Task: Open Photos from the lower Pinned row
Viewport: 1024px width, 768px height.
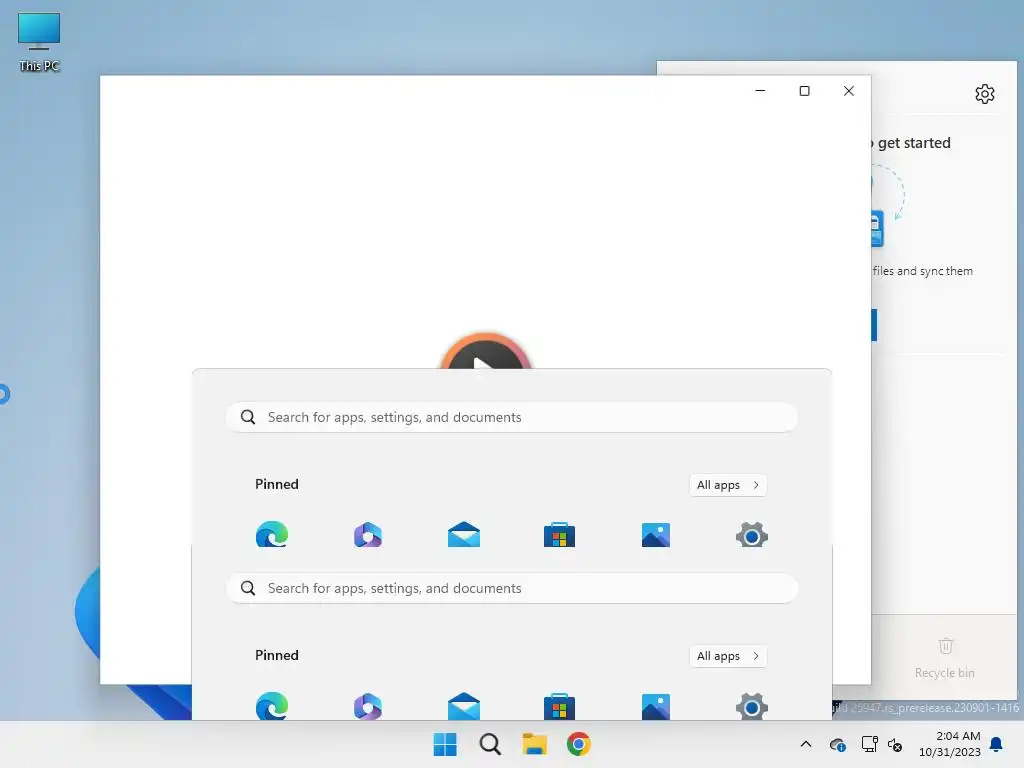Action: tap(656, 706)
